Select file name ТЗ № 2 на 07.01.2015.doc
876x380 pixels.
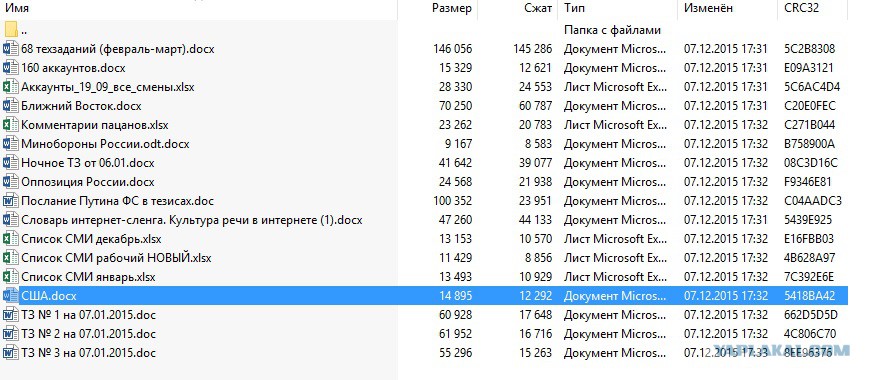click(x=88, y=334)
